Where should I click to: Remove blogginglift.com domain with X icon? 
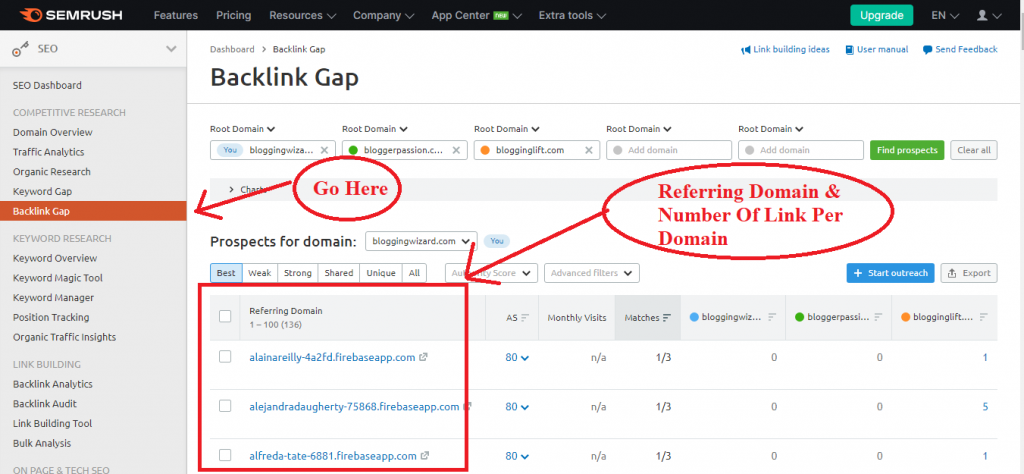pos(588,150)
